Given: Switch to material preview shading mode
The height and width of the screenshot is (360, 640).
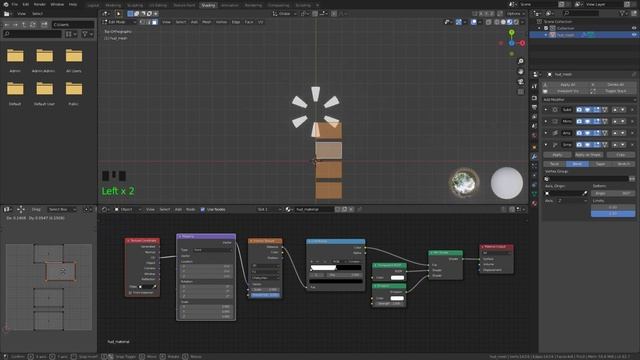Looking at the screenshot, I should 510,22.
